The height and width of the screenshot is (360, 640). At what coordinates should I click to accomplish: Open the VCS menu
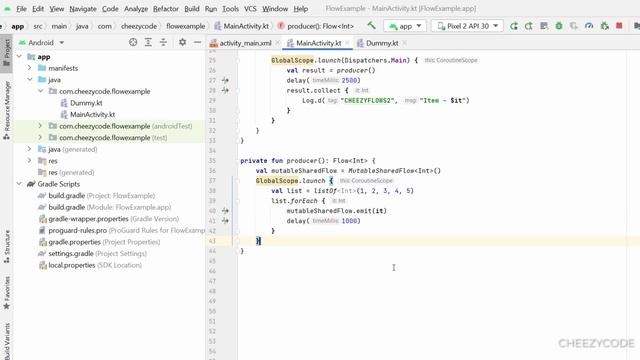coord(250,9)
